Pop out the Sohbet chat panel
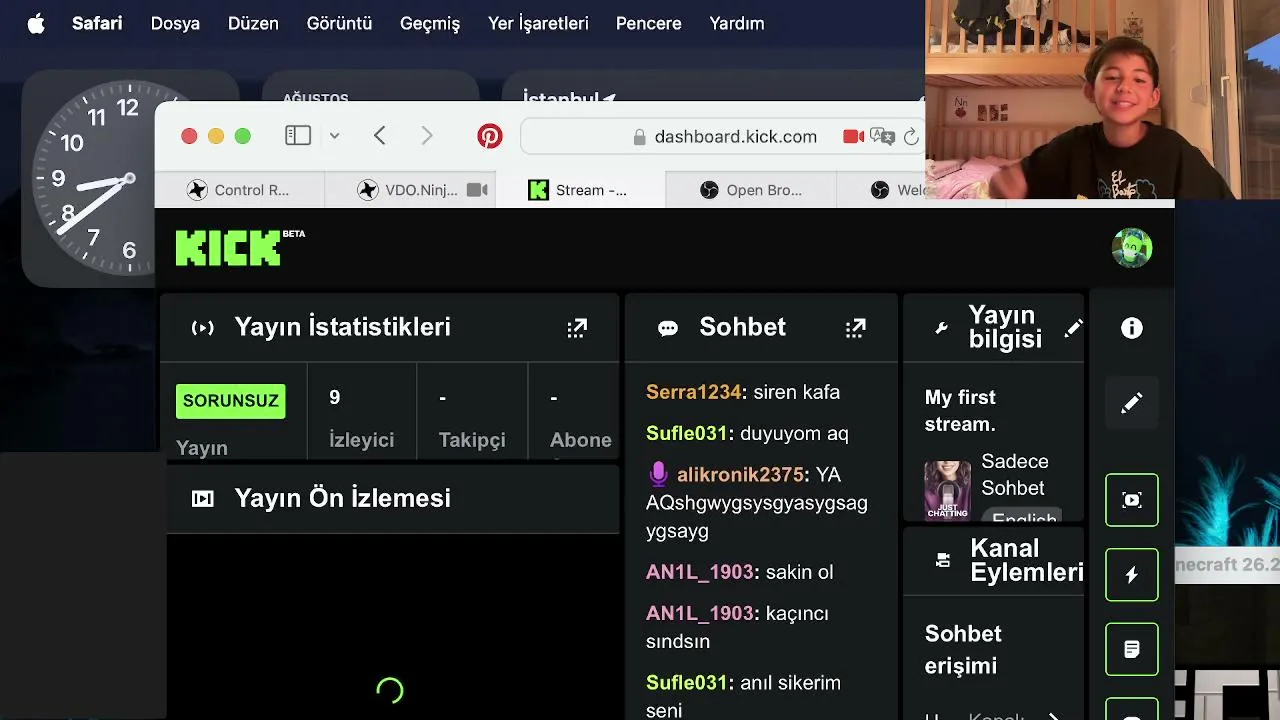 click(855, 328)
